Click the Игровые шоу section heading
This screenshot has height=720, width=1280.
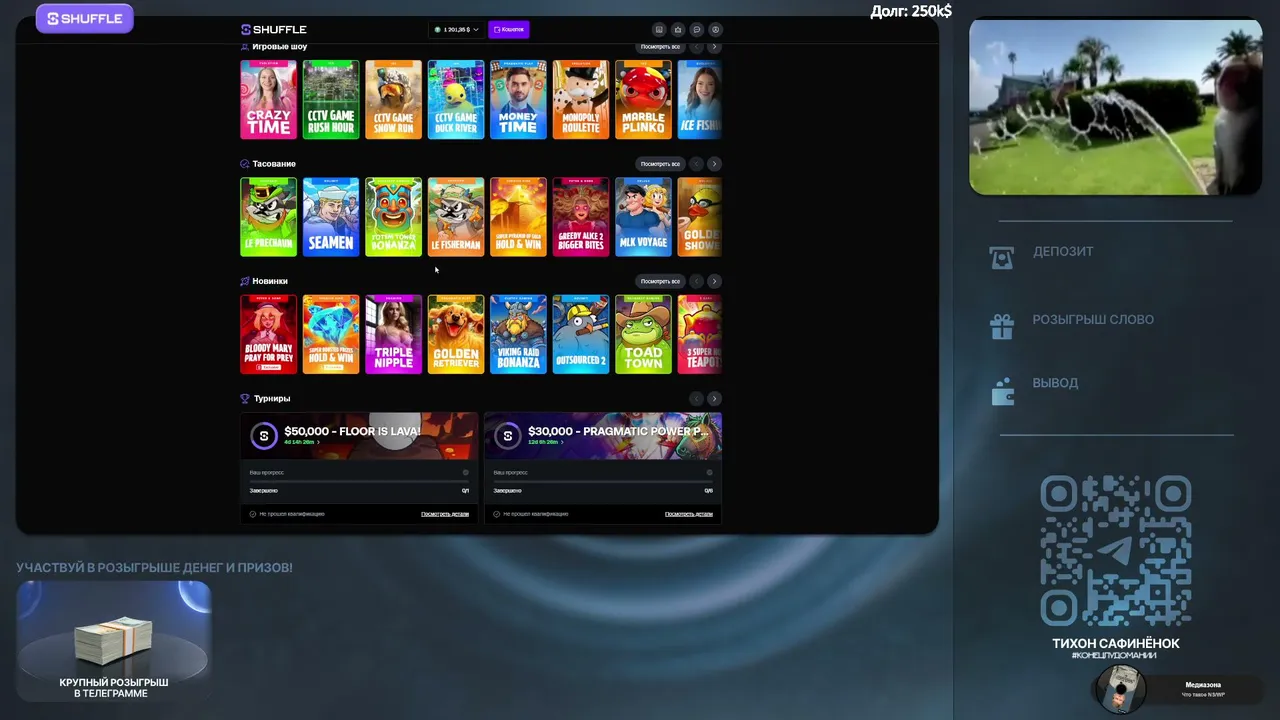pyautogui.click(x=280, y=47)
